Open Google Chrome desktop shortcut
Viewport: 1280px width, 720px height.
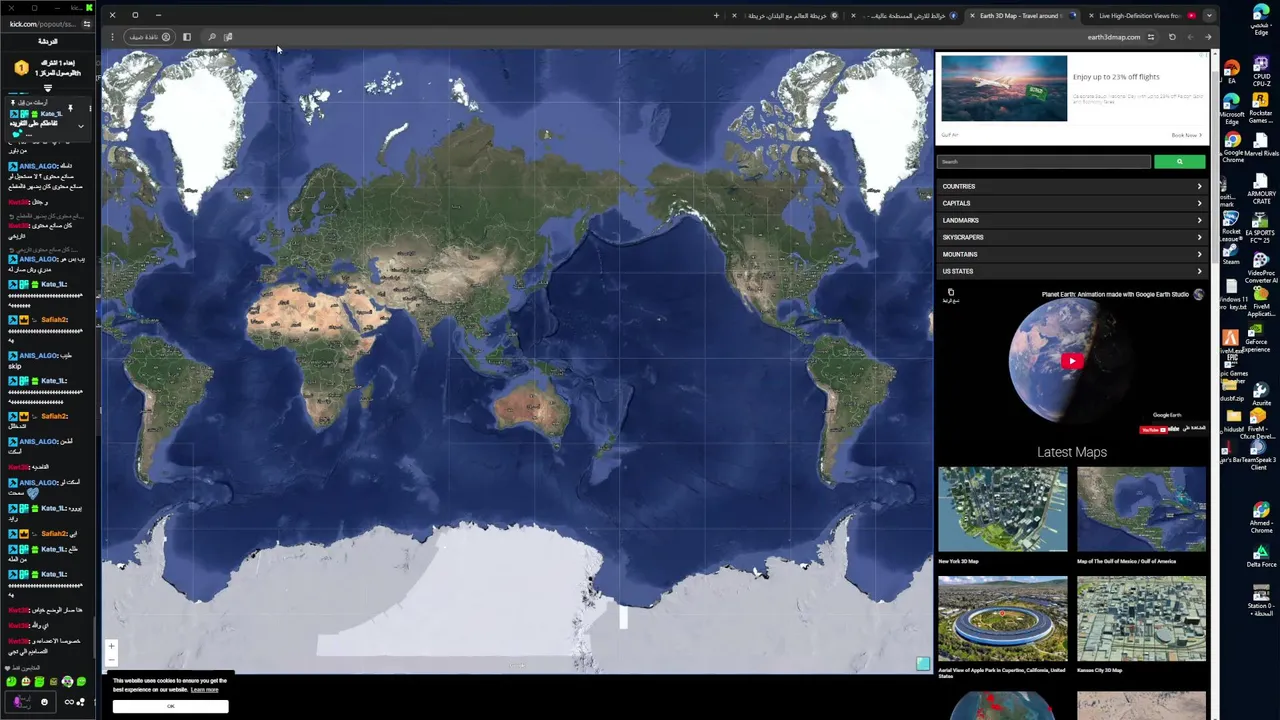(x=1233, y=147)
